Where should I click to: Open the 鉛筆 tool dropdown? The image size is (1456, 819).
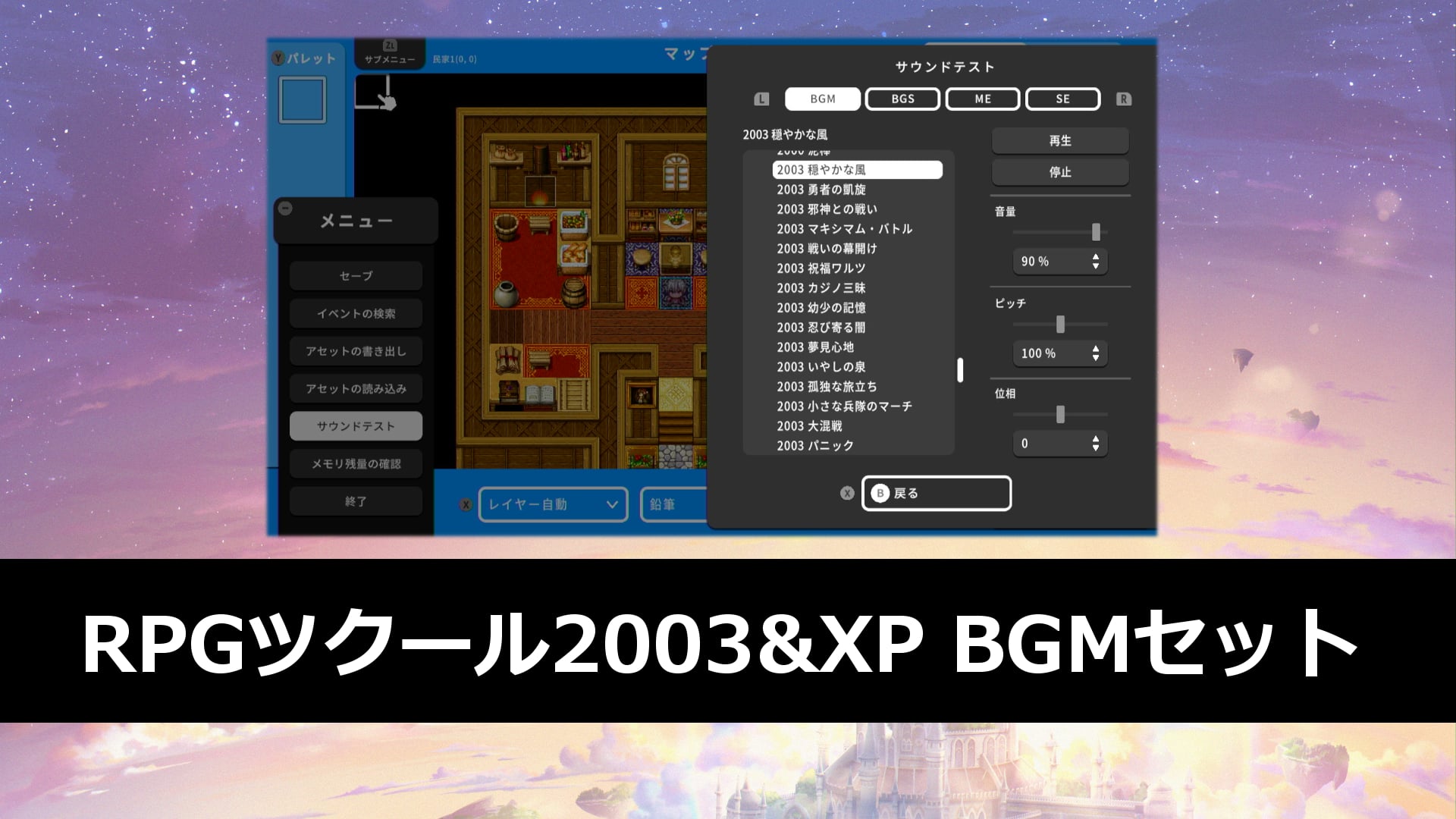click(675, 504)
